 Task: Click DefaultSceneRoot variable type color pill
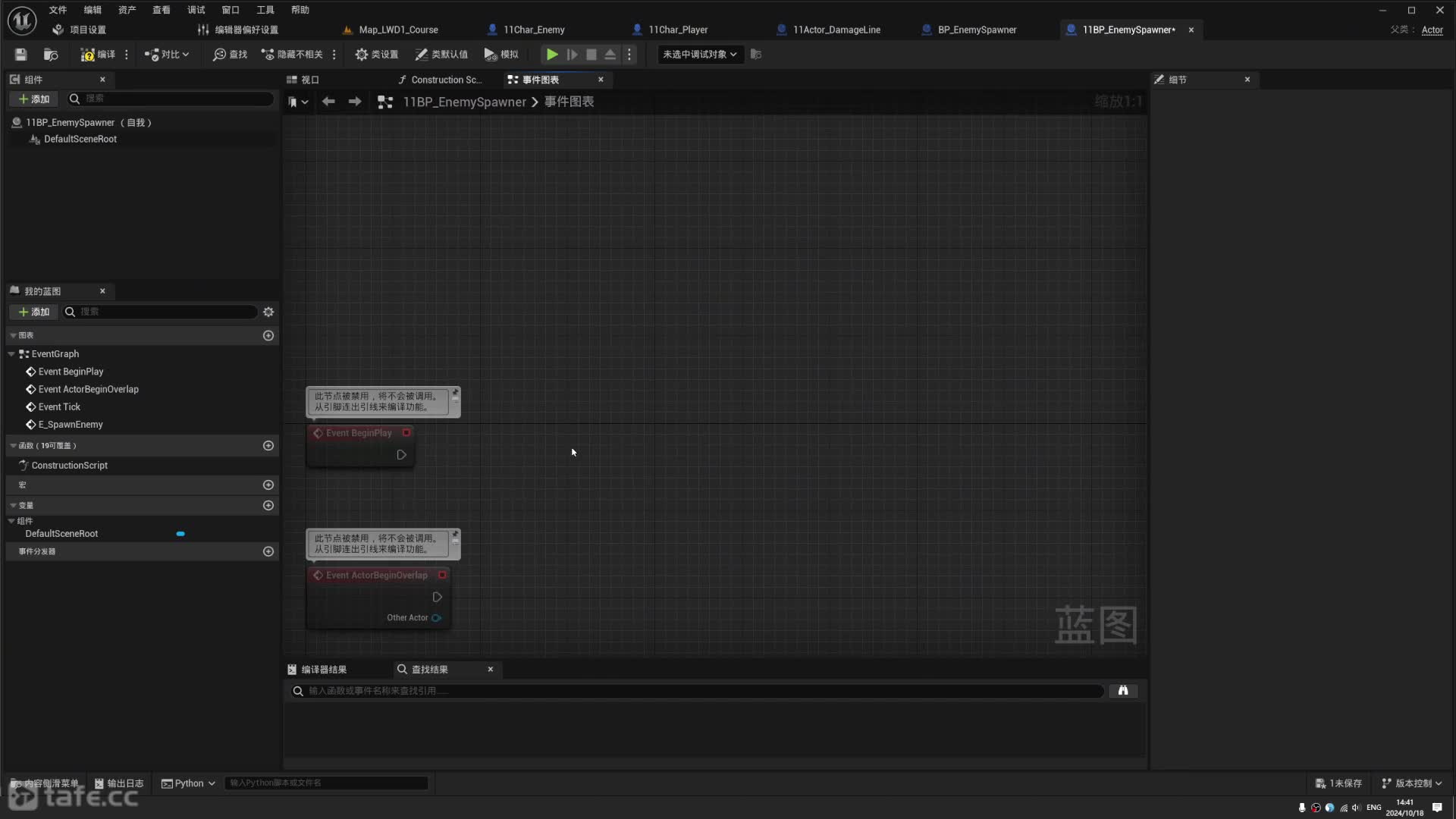180,534
